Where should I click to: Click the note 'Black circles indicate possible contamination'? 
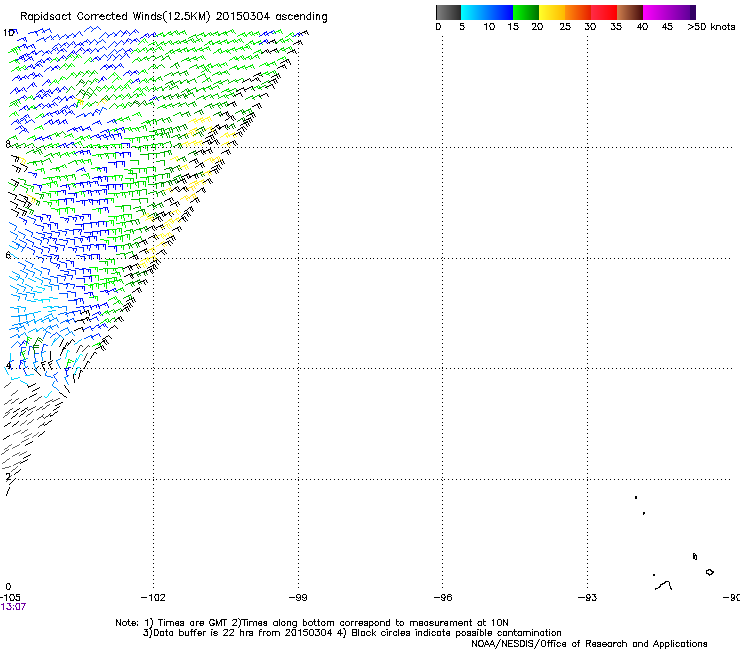click(x=456, y=633)
